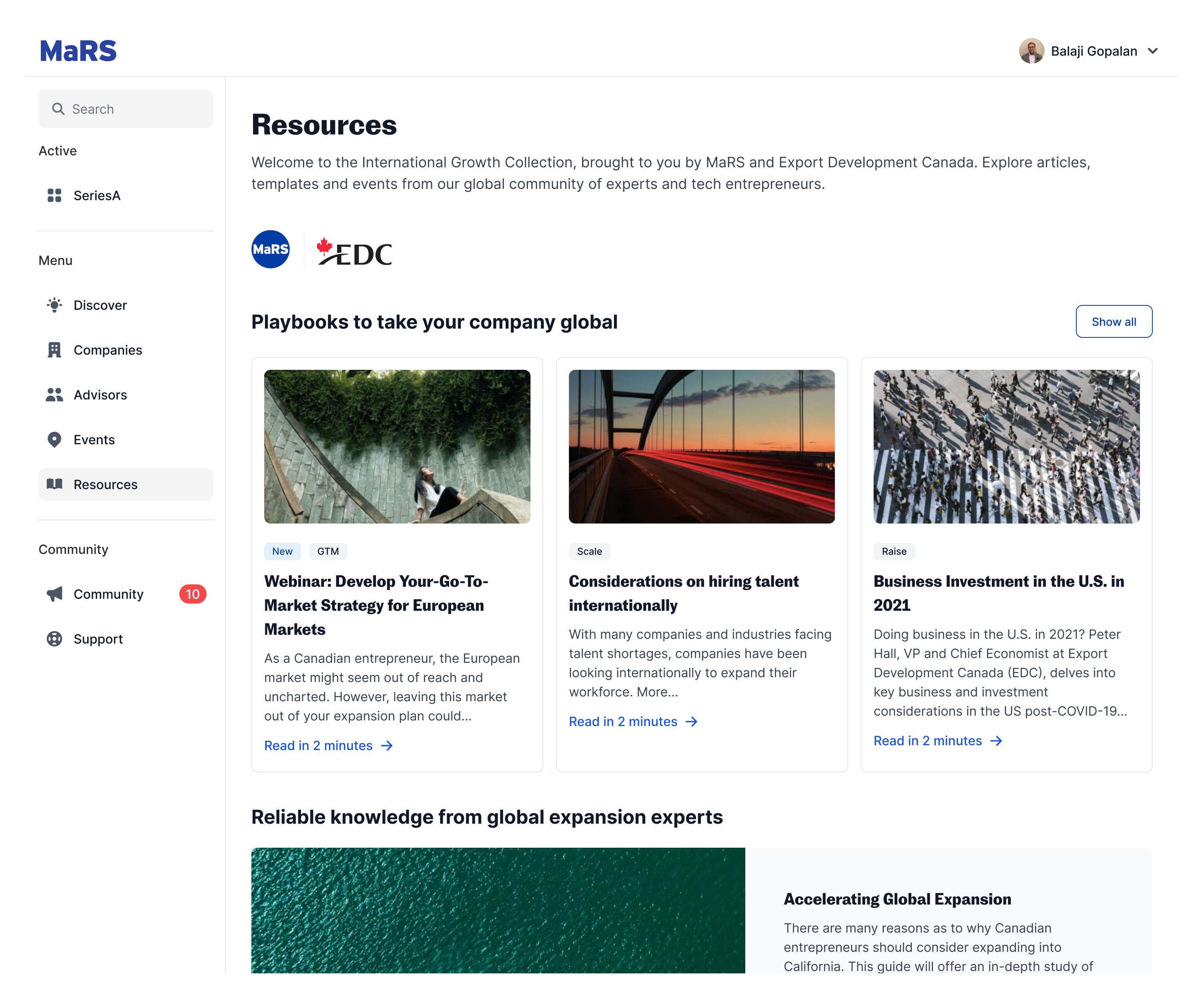Image resolution: width=1204 pixels, height=999 pixels.
Task: Click the Events location pin icon
Action: [x=54, y=439]
